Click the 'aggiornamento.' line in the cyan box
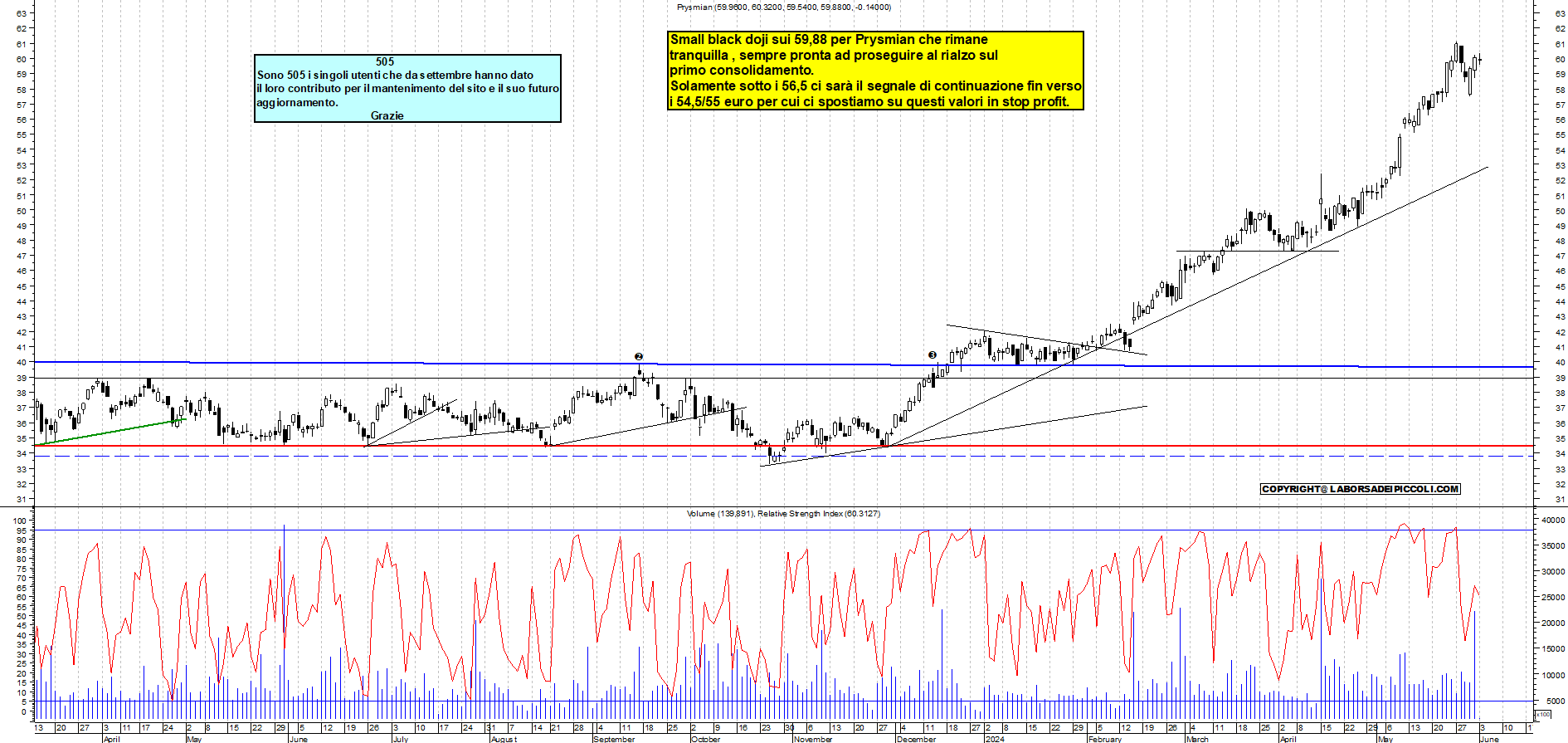1568x743 pixels. tap(297, 102)
